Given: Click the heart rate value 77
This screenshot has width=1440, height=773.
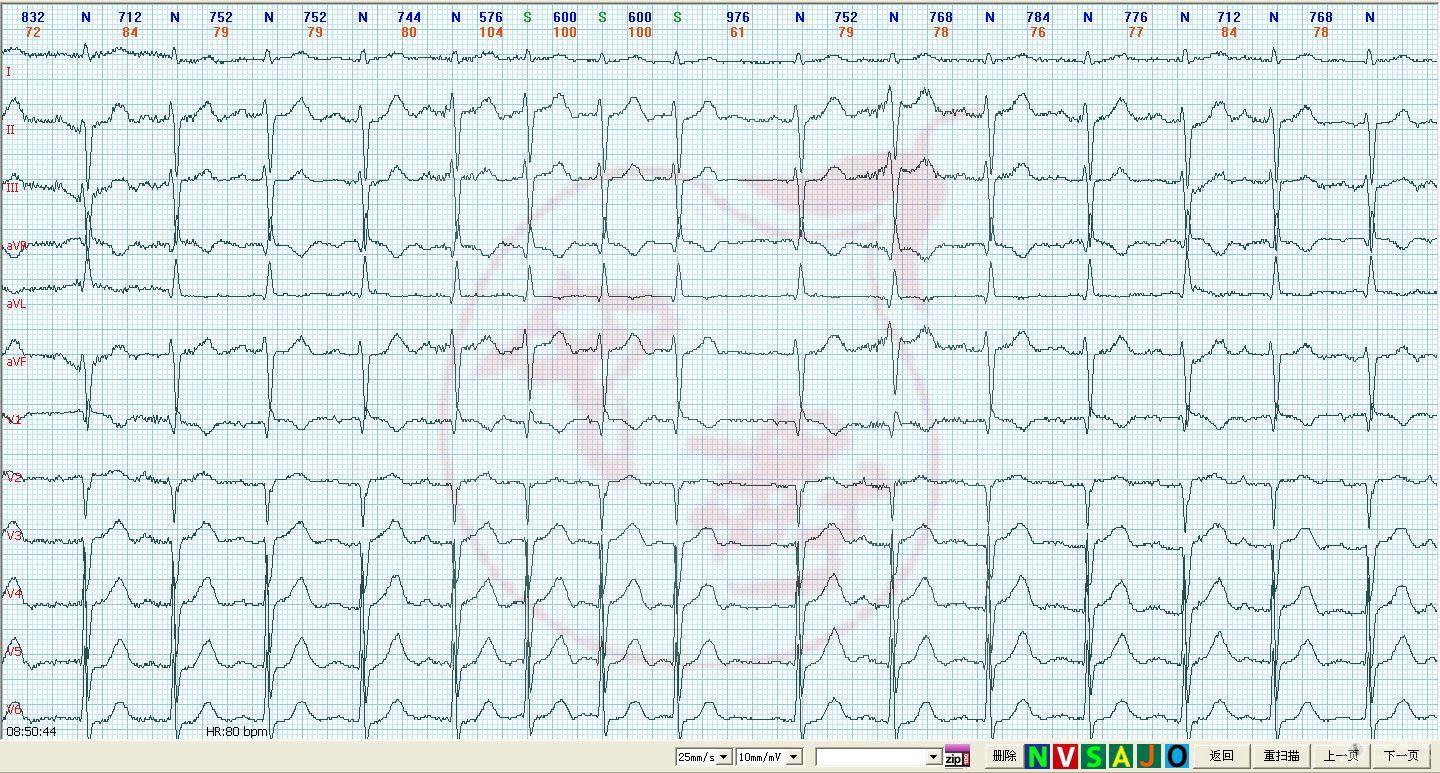Looking at the screenshot, I should 1136,32.
